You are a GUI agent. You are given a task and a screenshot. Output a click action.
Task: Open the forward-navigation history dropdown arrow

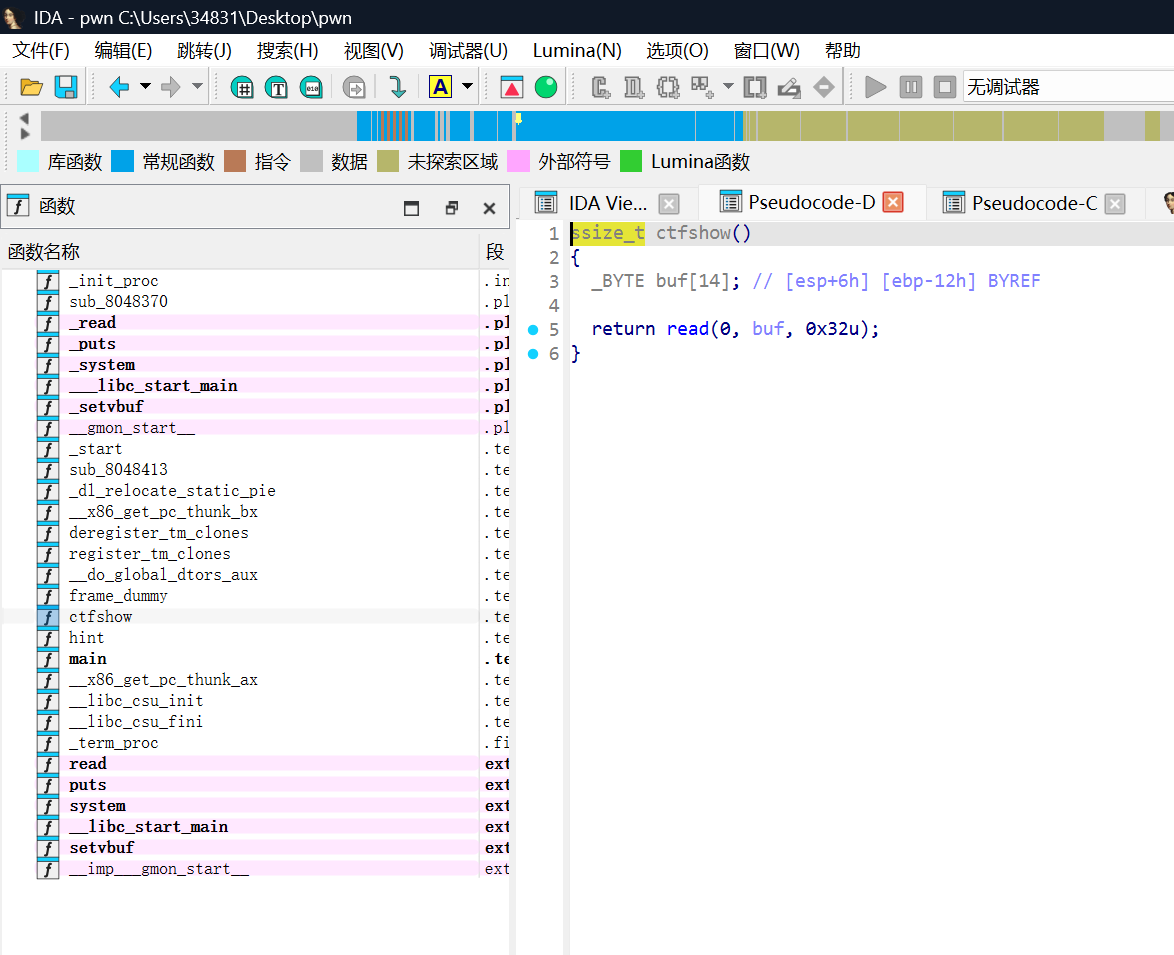(197, 87)
